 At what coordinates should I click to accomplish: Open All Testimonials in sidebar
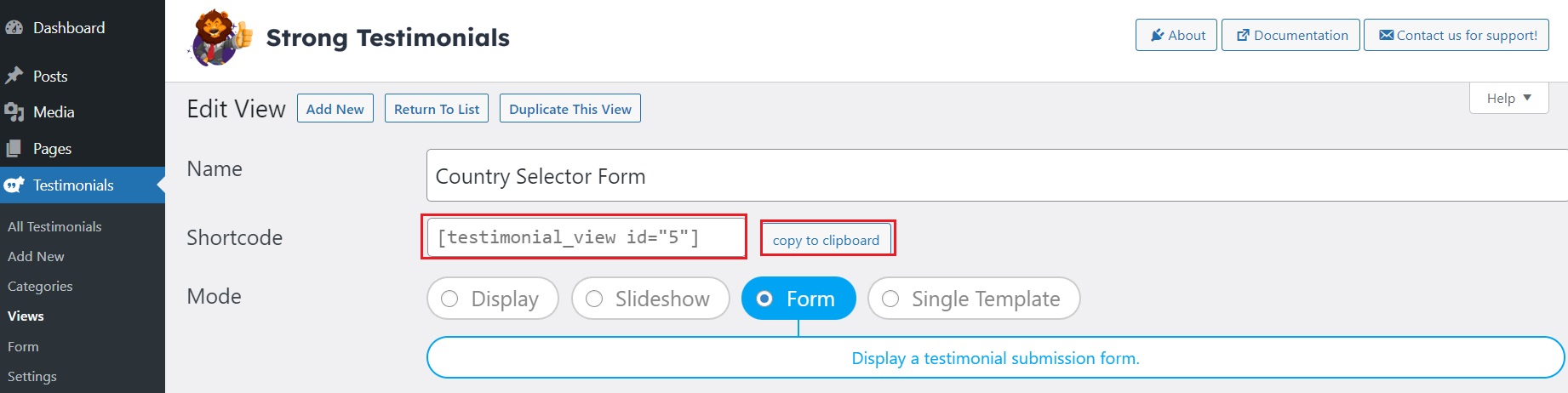[54, 227]
